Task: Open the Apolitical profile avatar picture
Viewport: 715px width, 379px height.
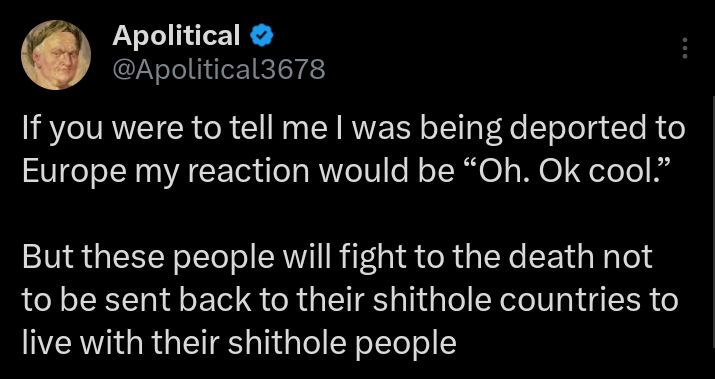Action: click(x=56, y=55)
